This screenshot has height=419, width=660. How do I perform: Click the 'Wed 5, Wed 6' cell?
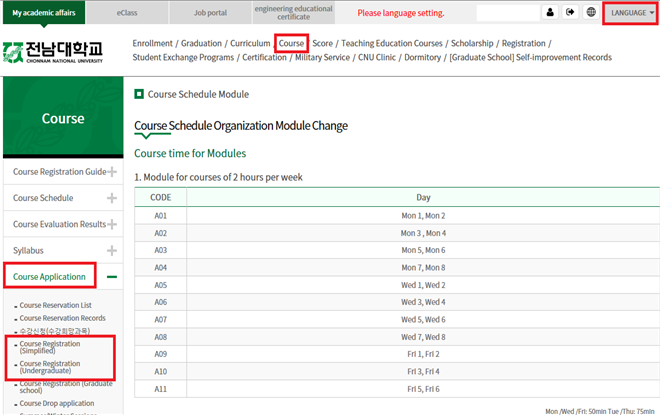pyautogui.click(x=423, y=320)
